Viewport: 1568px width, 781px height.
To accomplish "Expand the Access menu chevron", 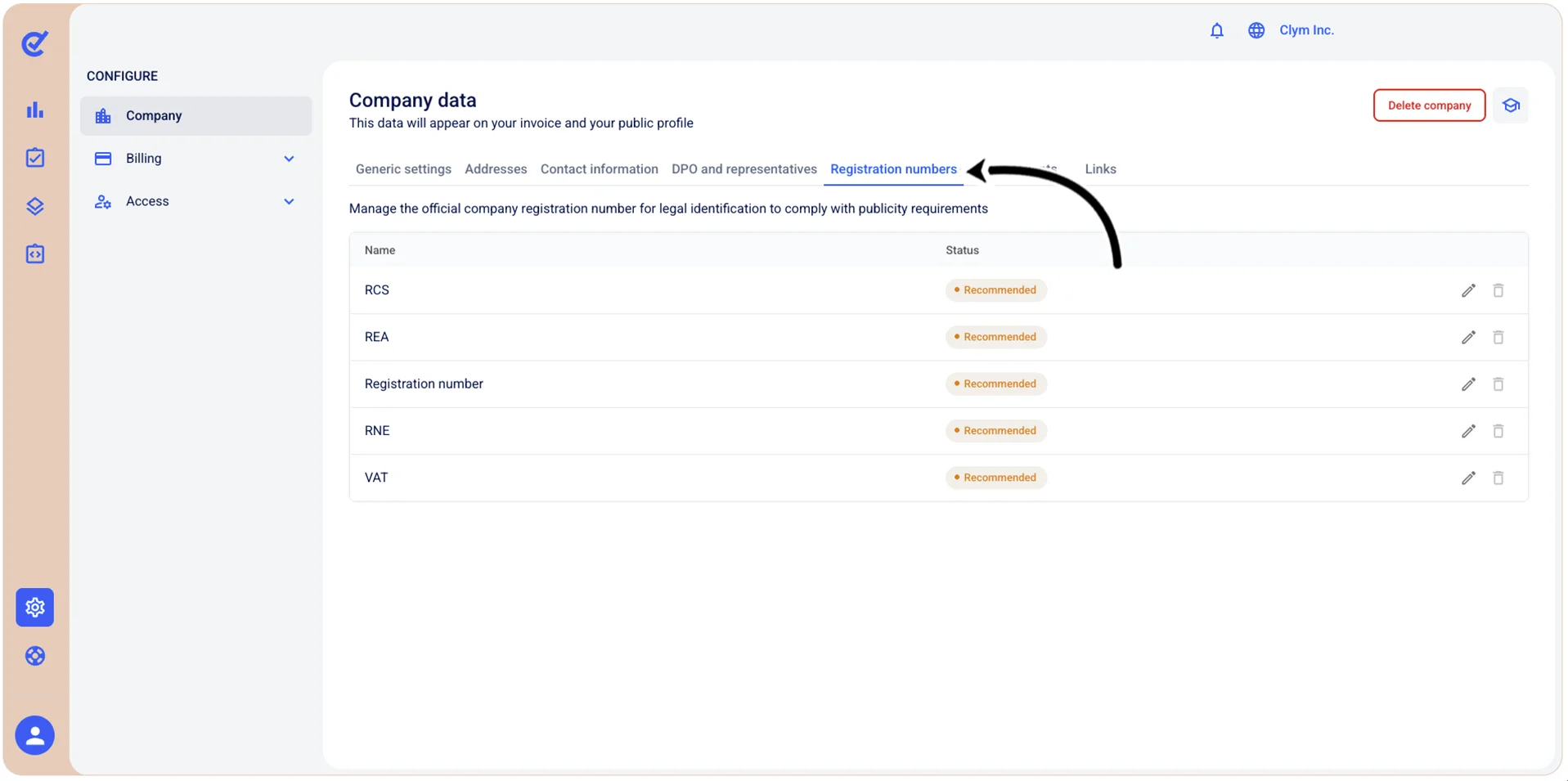I will coord(289,201).
